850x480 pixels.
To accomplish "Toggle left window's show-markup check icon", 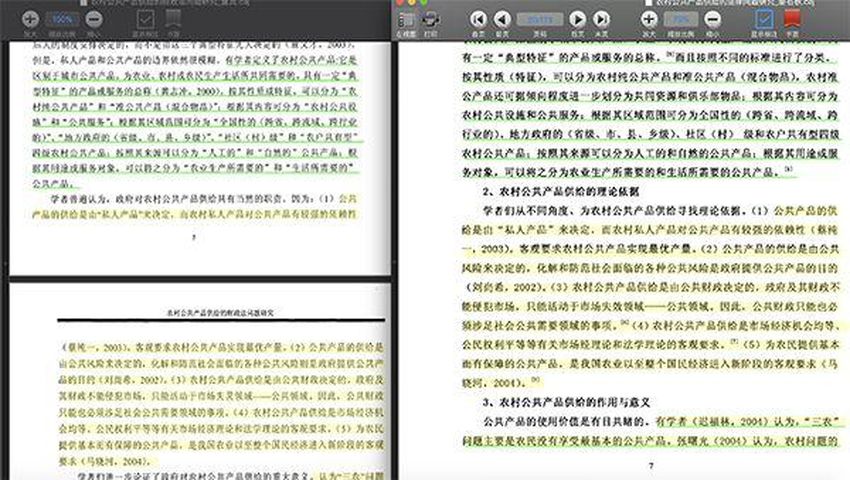I will pos(145,20).
